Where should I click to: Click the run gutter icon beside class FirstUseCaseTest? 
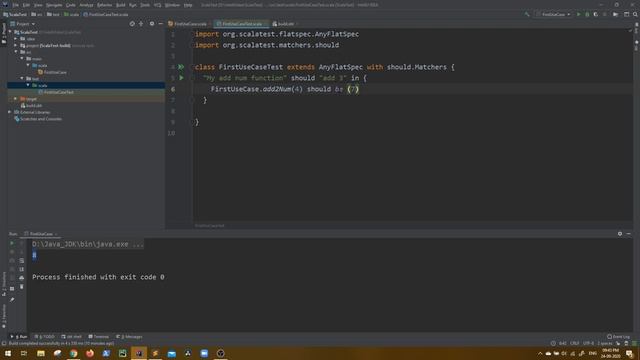pos(181,67)
